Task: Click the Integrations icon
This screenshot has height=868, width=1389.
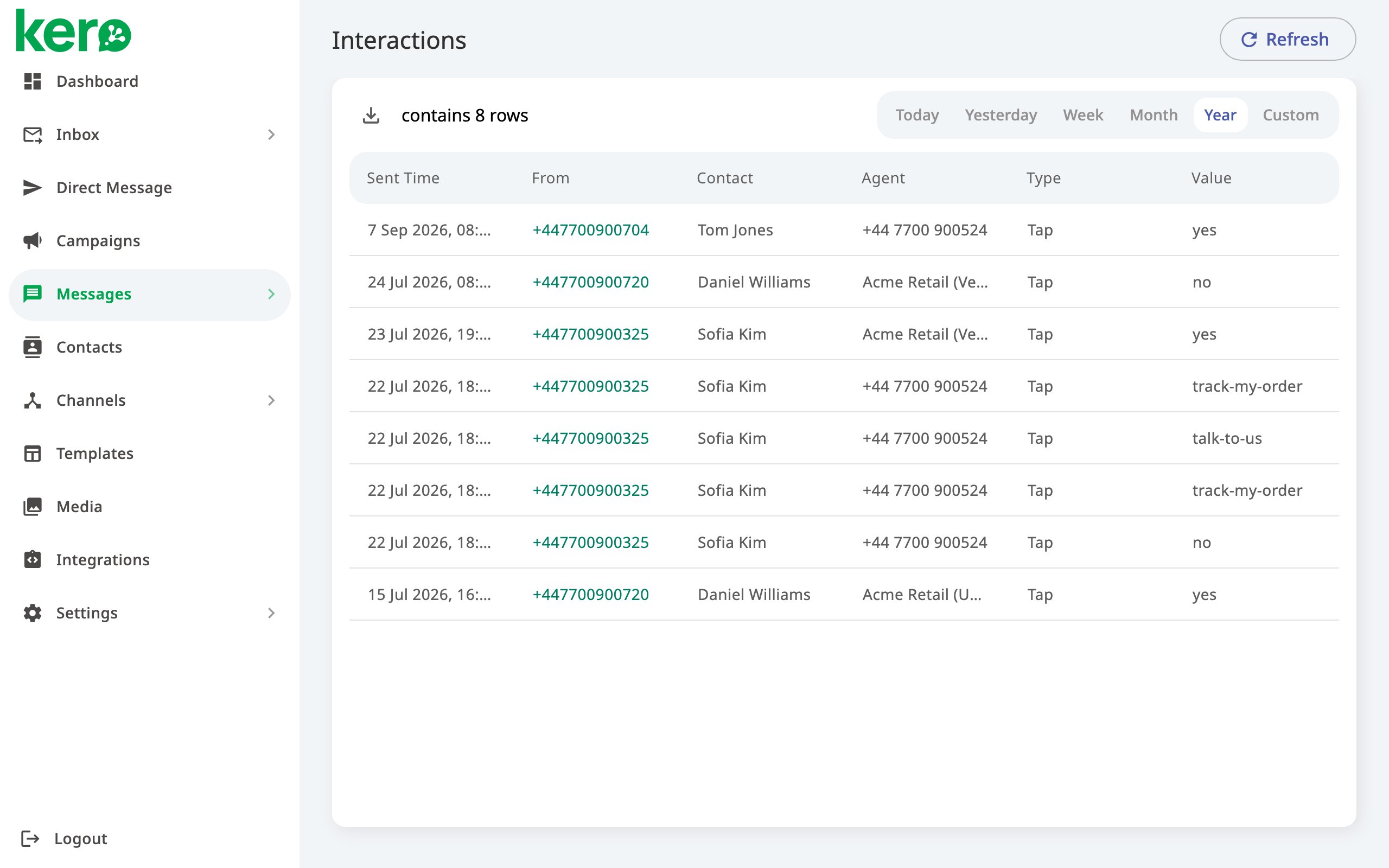Action: [x=33, y=560]
